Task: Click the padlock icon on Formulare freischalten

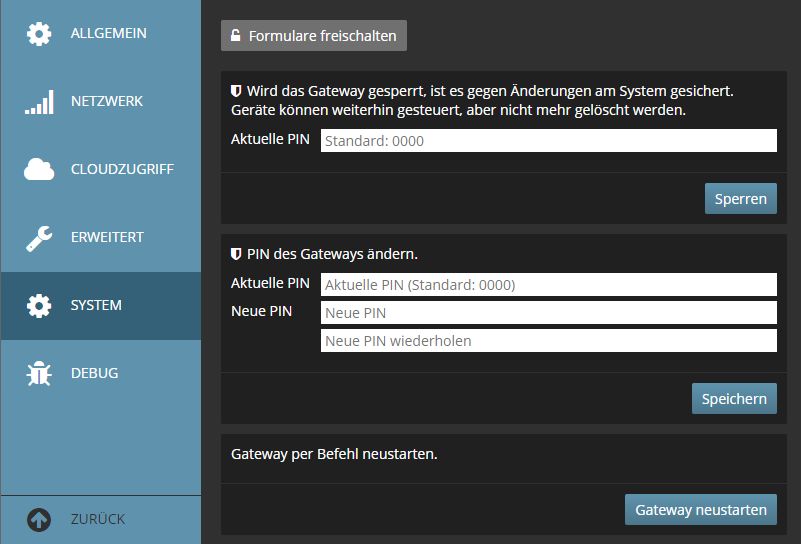Action: [x=236, y=36]
